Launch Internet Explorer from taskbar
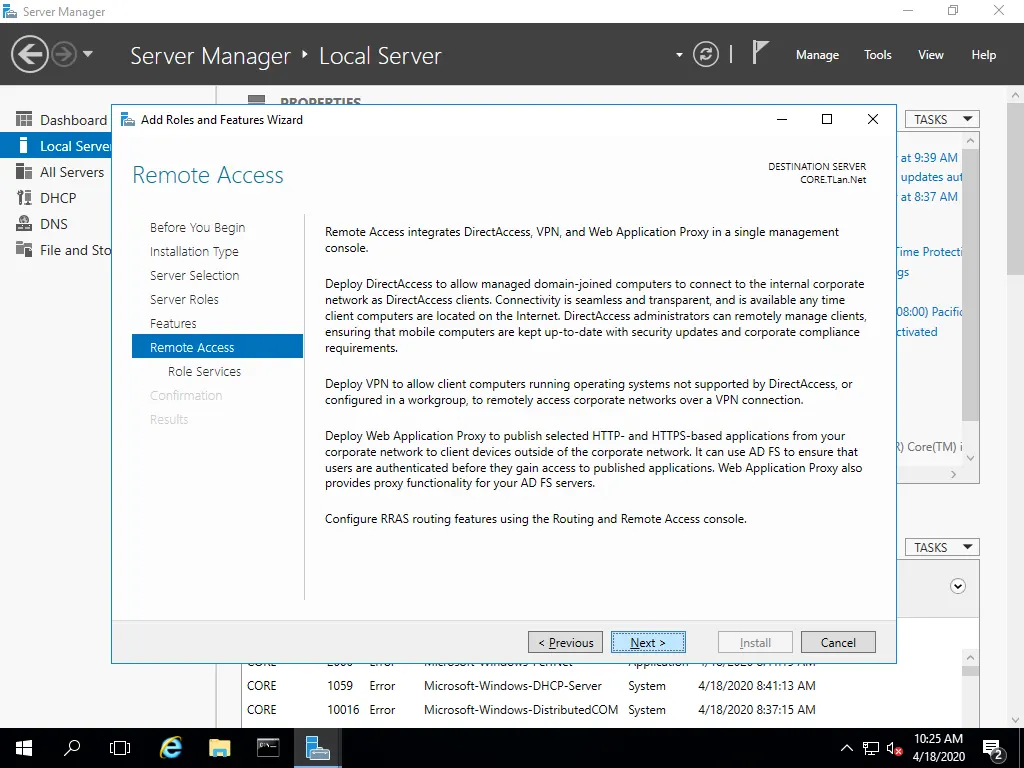This screenshot has height=768, width=1024. click(x=170, y=748)
